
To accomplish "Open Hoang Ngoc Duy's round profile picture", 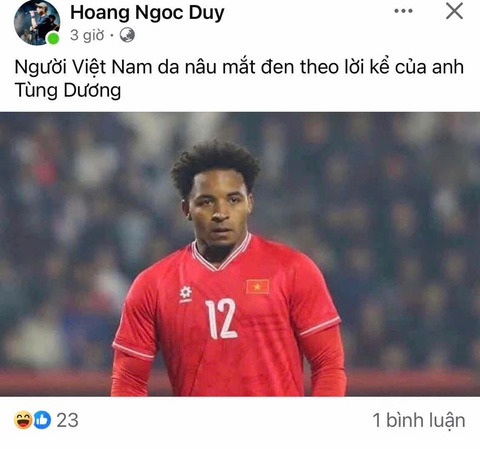I will 37,22.
